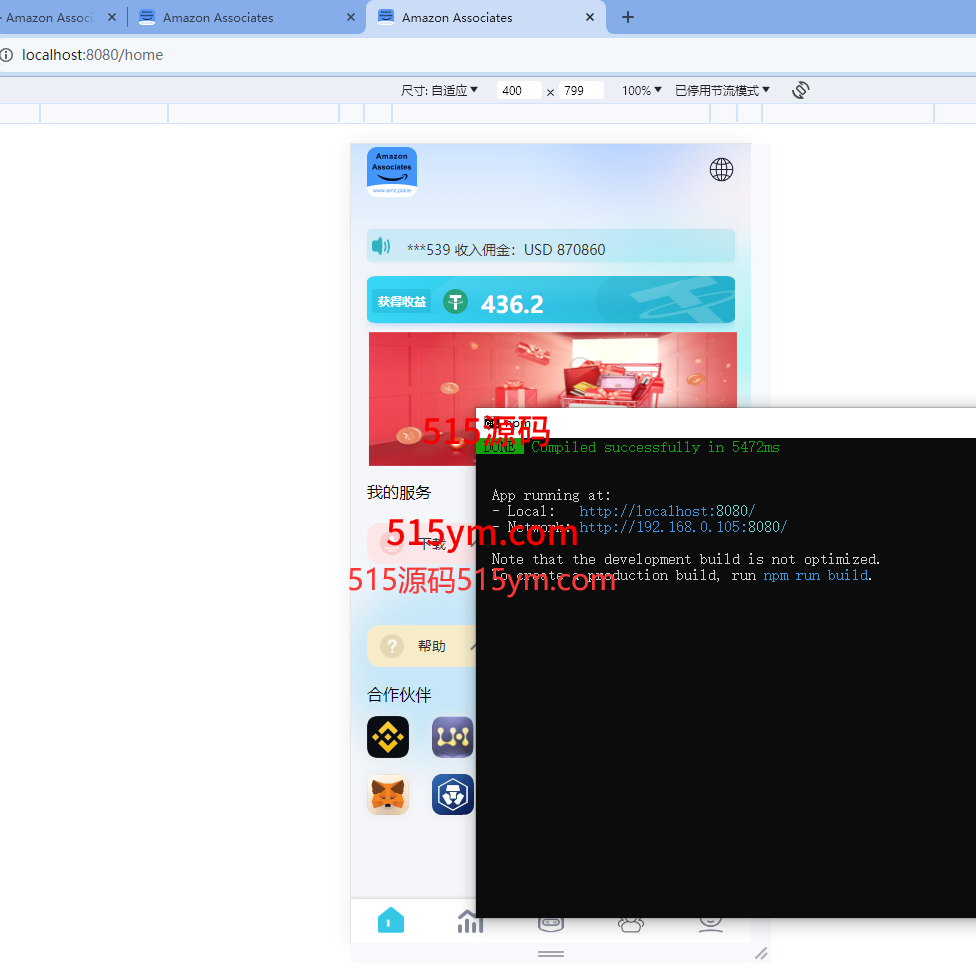Click the 获得收益 earnings button
Image resolution: width=976 pixels, height=971 pixels.
(402, 301)
